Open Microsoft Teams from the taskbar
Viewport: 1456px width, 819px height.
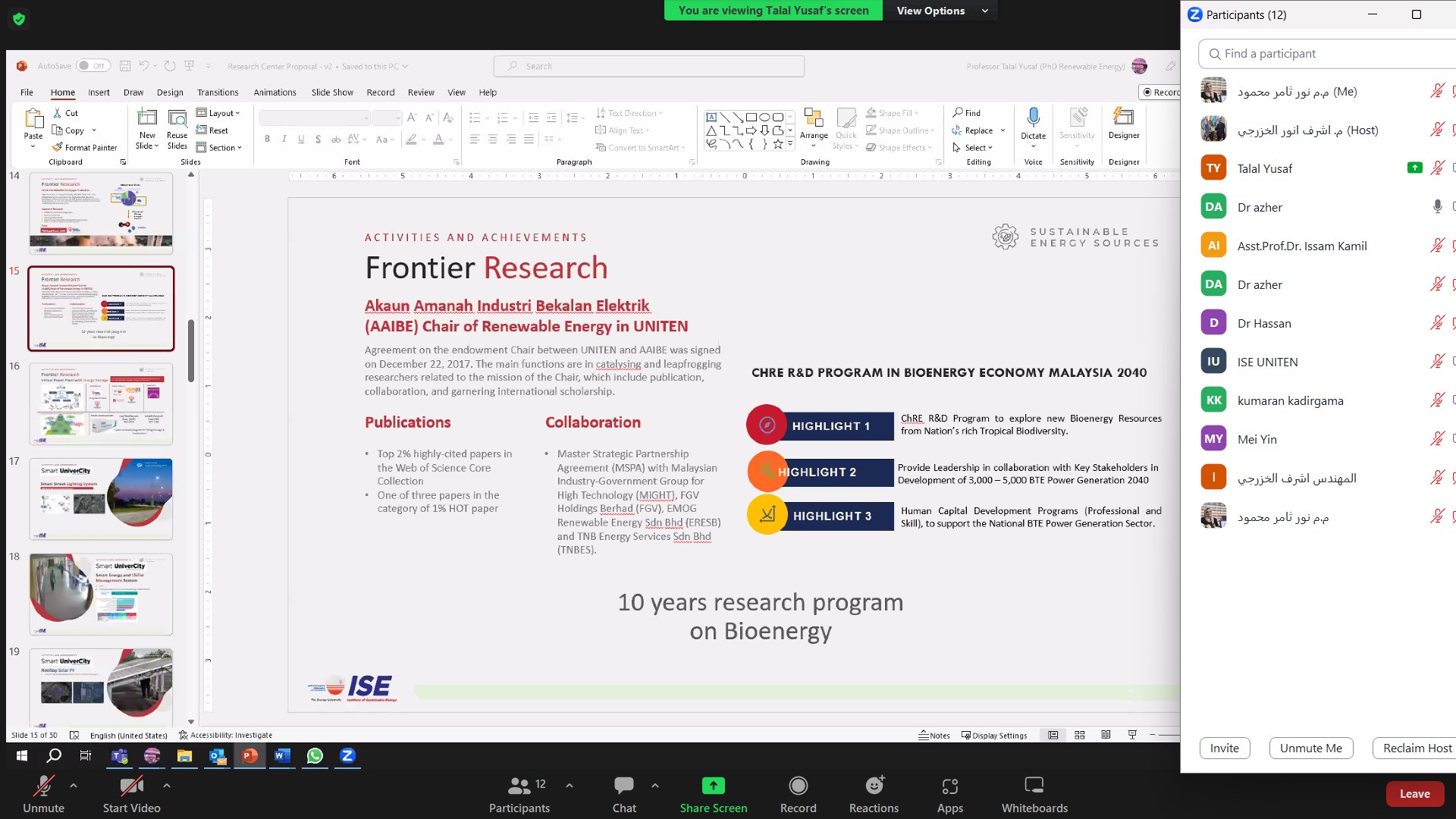(x=120, y=756)
